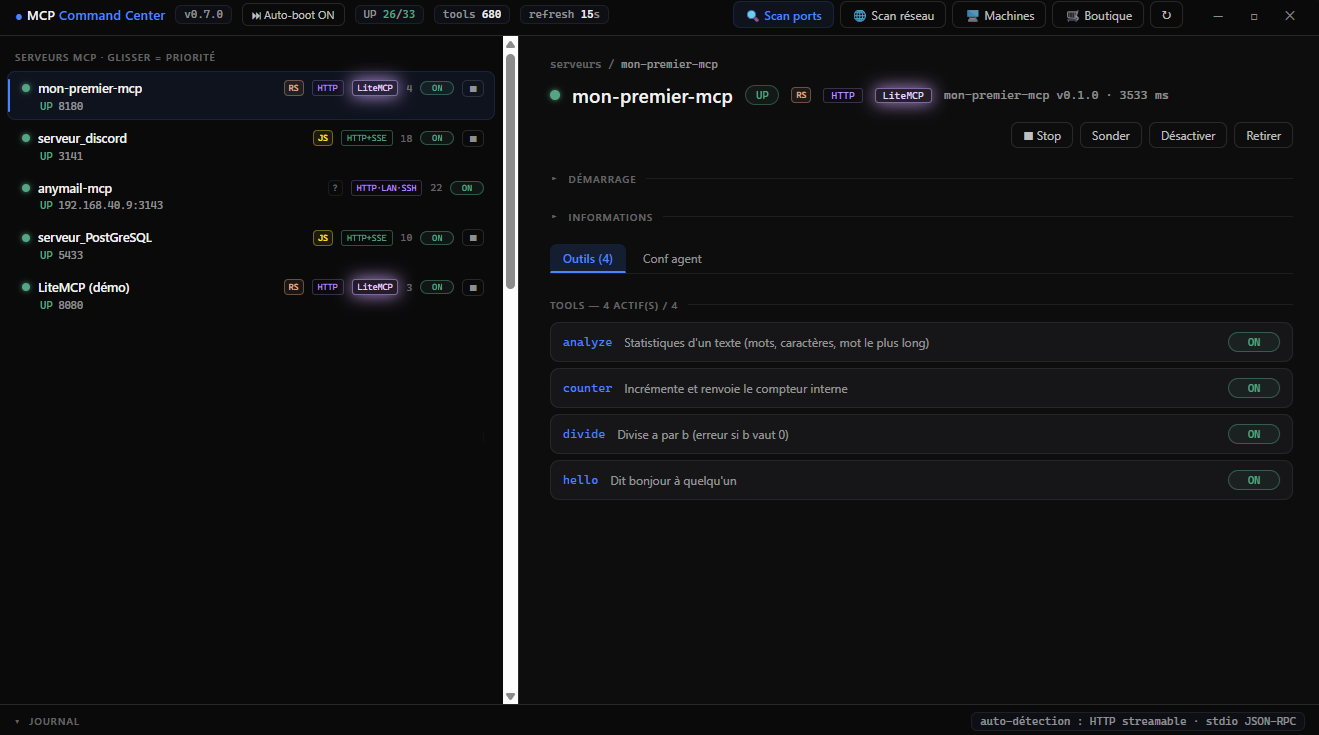
Task: Open the Machines view
Action: pyautogui.click(x=1000, y=15)
